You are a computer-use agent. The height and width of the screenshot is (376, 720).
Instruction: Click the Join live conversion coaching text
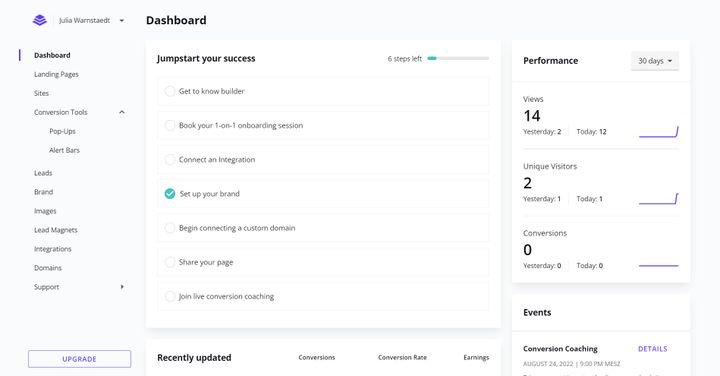[x=226, y=296]
